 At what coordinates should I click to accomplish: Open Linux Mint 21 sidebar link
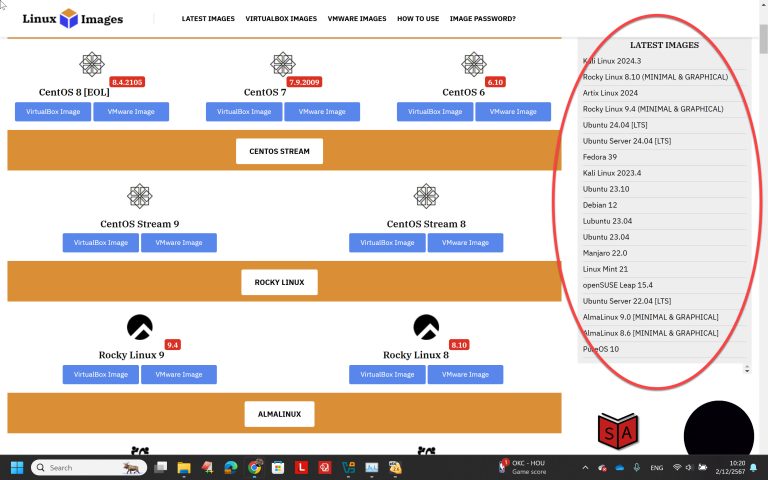pos(605,269)
